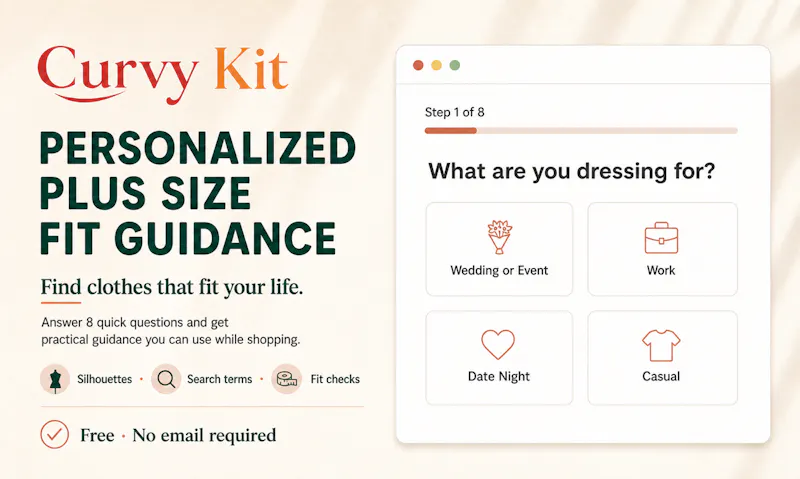The image size is (800, 479).
Task: Pick the Date Night card
Action: point(499,358)
